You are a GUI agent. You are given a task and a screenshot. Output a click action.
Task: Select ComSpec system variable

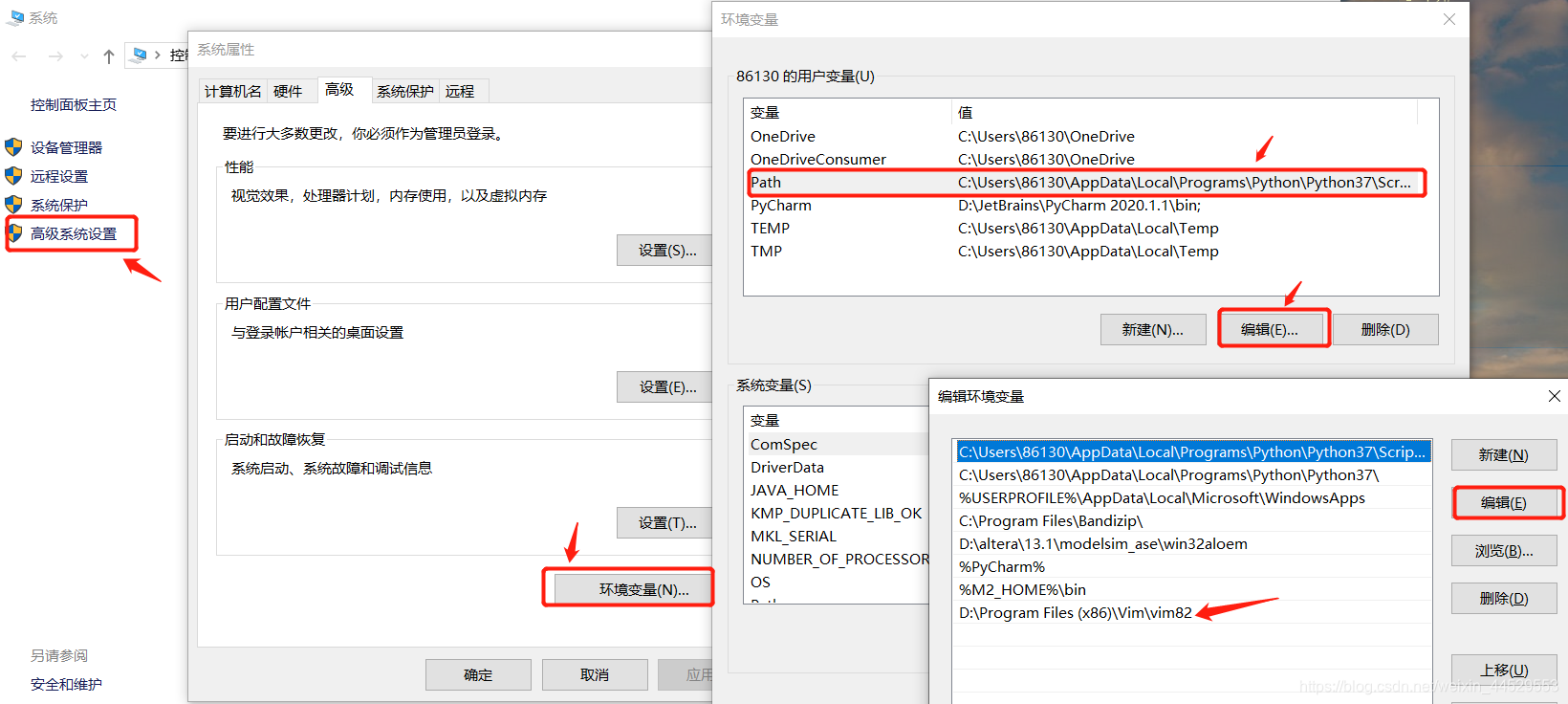pyautogui.click(x=837, y=444)
